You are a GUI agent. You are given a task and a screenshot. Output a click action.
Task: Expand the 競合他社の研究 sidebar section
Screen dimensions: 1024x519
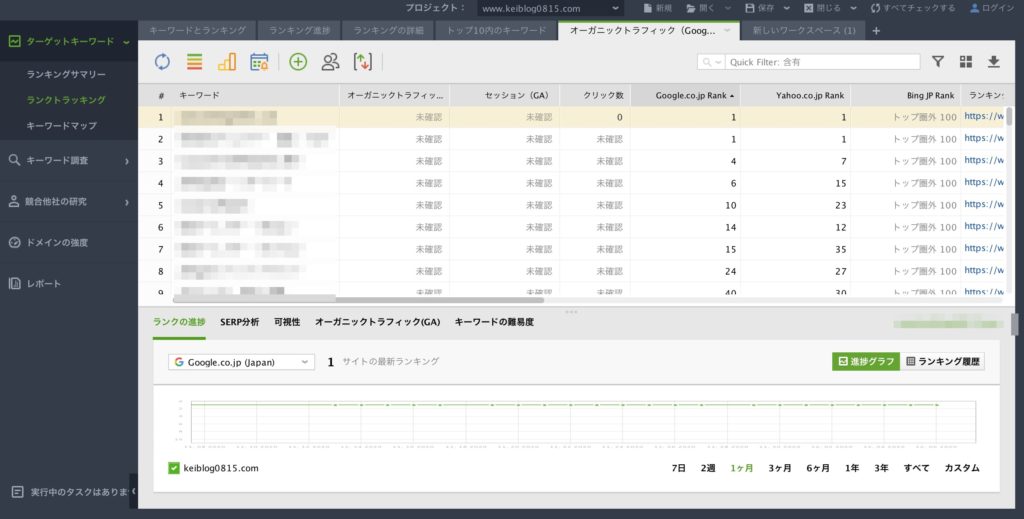coord(127,202)
